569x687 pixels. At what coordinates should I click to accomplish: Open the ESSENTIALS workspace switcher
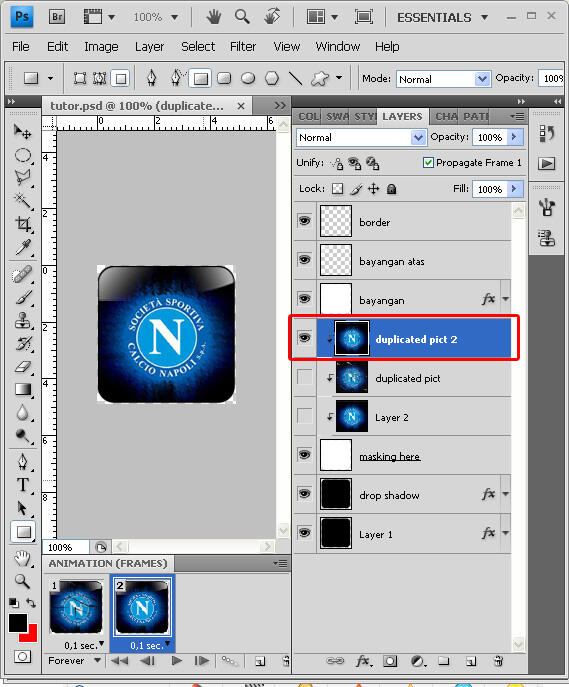point(442,18)
